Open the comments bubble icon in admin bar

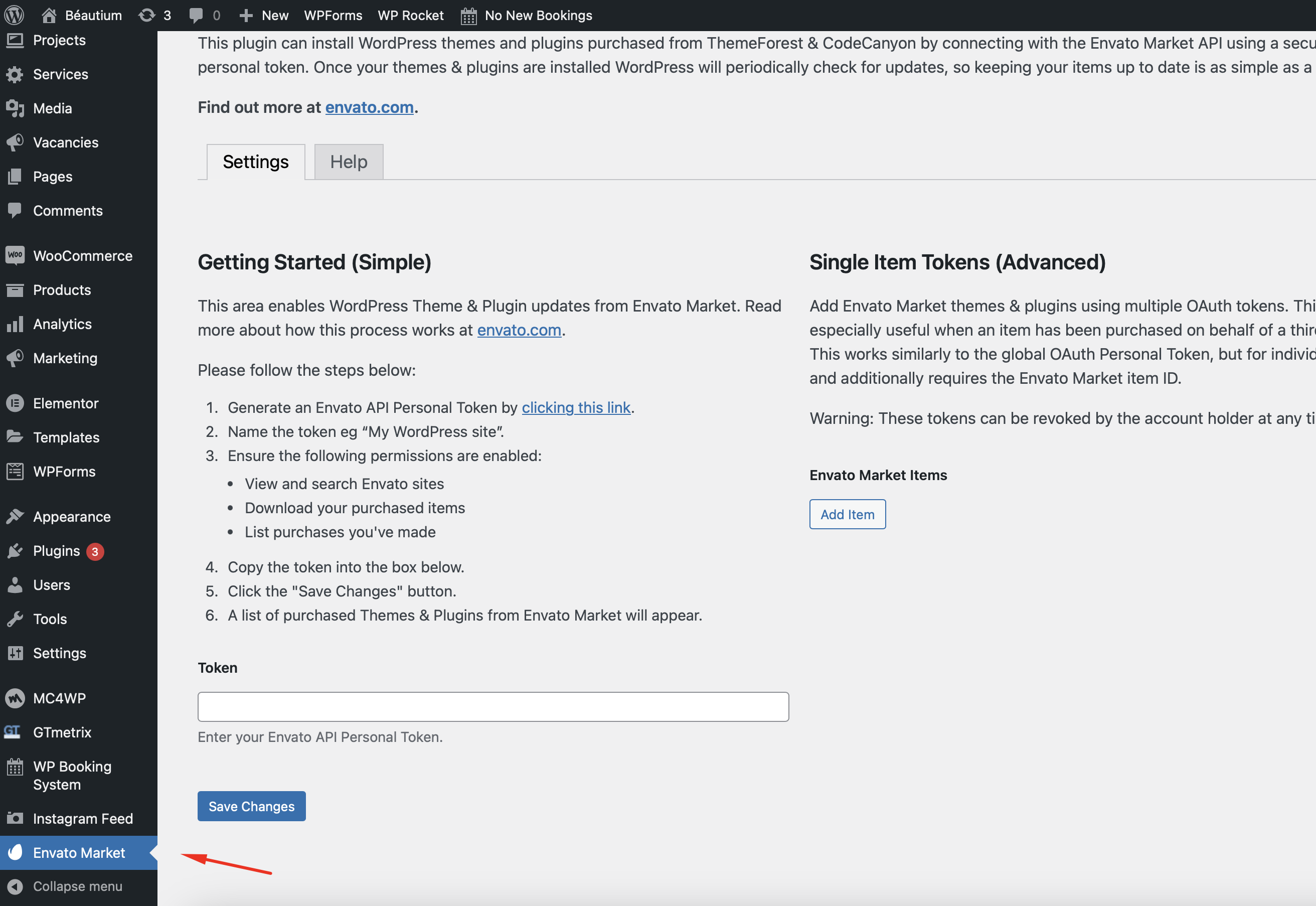(x=196, y=16)
